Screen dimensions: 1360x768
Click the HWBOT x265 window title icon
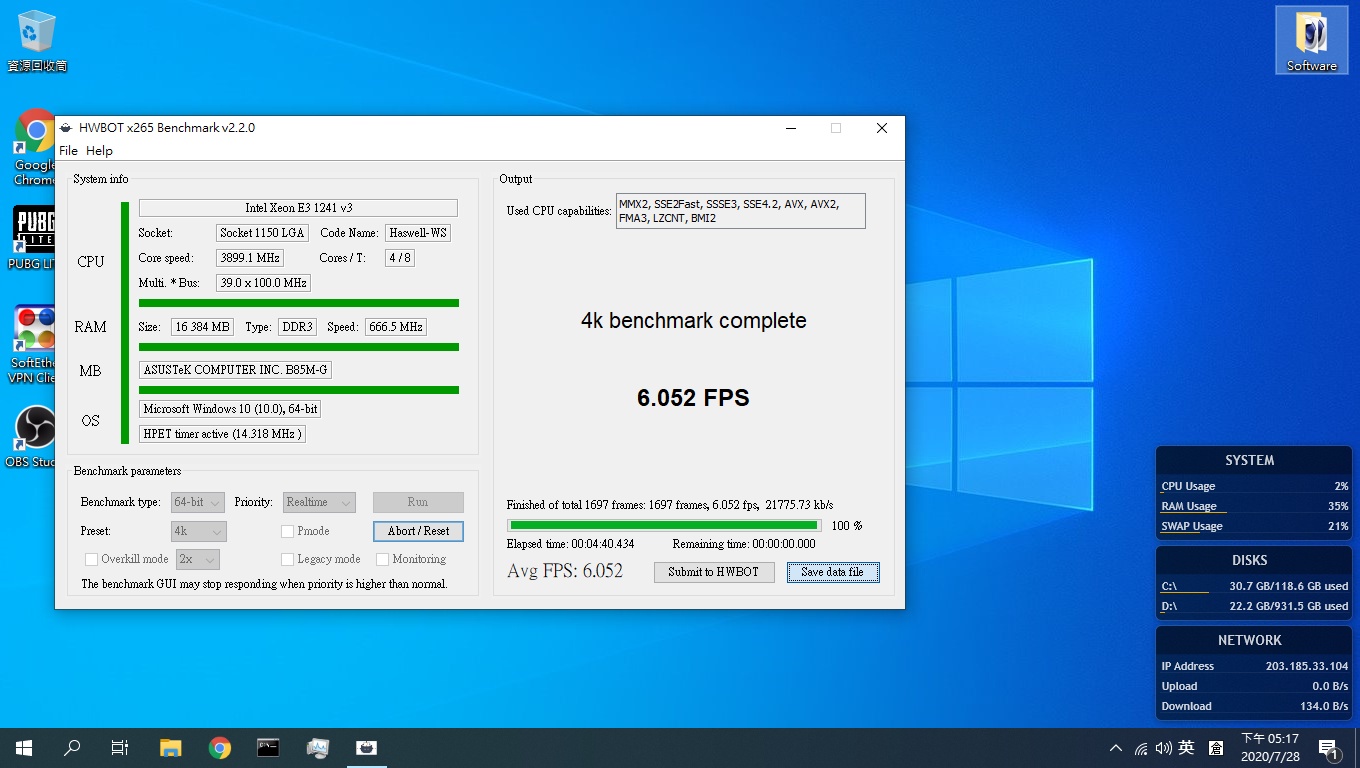(66, 128)
